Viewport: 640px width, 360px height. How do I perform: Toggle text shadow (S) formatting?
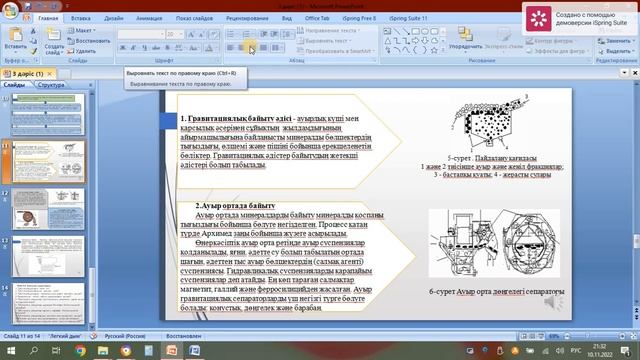click(167, 48)
